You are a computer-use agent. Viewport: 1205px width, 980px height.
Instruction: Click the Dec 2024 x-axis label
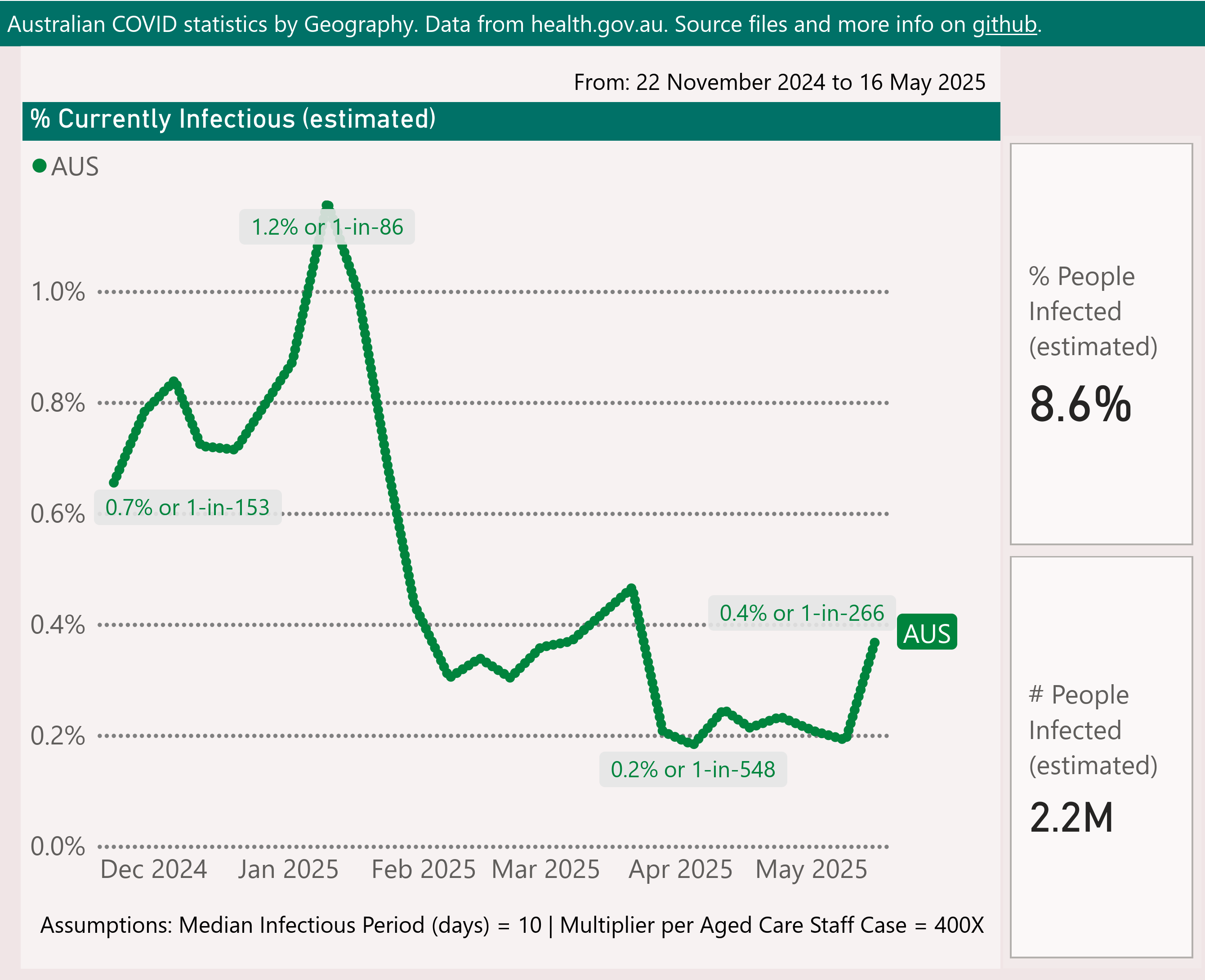154,869
